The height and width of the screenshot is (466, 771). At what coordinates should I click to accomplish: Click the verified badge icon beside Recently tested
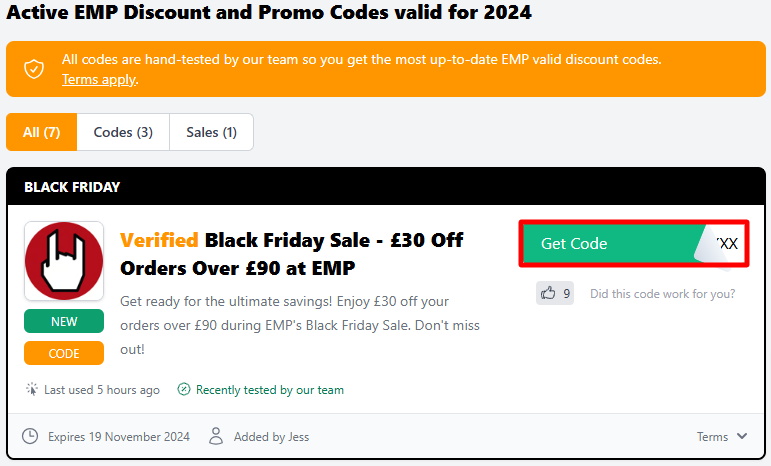(183, 389)
